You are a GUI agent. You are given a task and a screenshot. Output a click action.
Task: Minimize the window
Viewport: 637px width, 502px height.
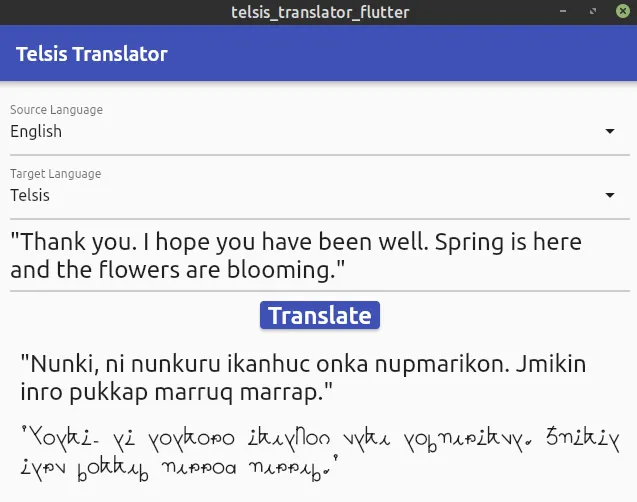[x=563, y=11]
